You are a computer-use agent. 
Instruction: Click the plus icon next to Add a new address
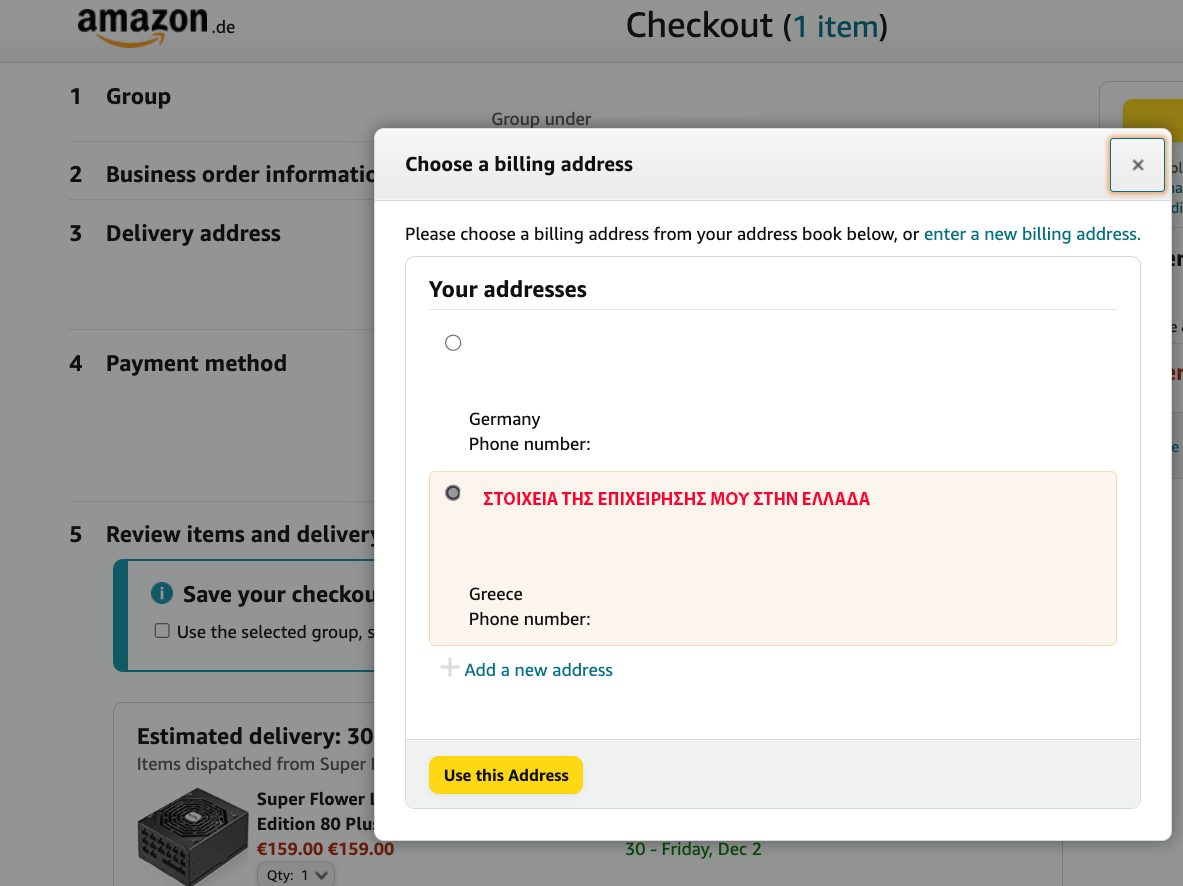(x=449, y=668)
